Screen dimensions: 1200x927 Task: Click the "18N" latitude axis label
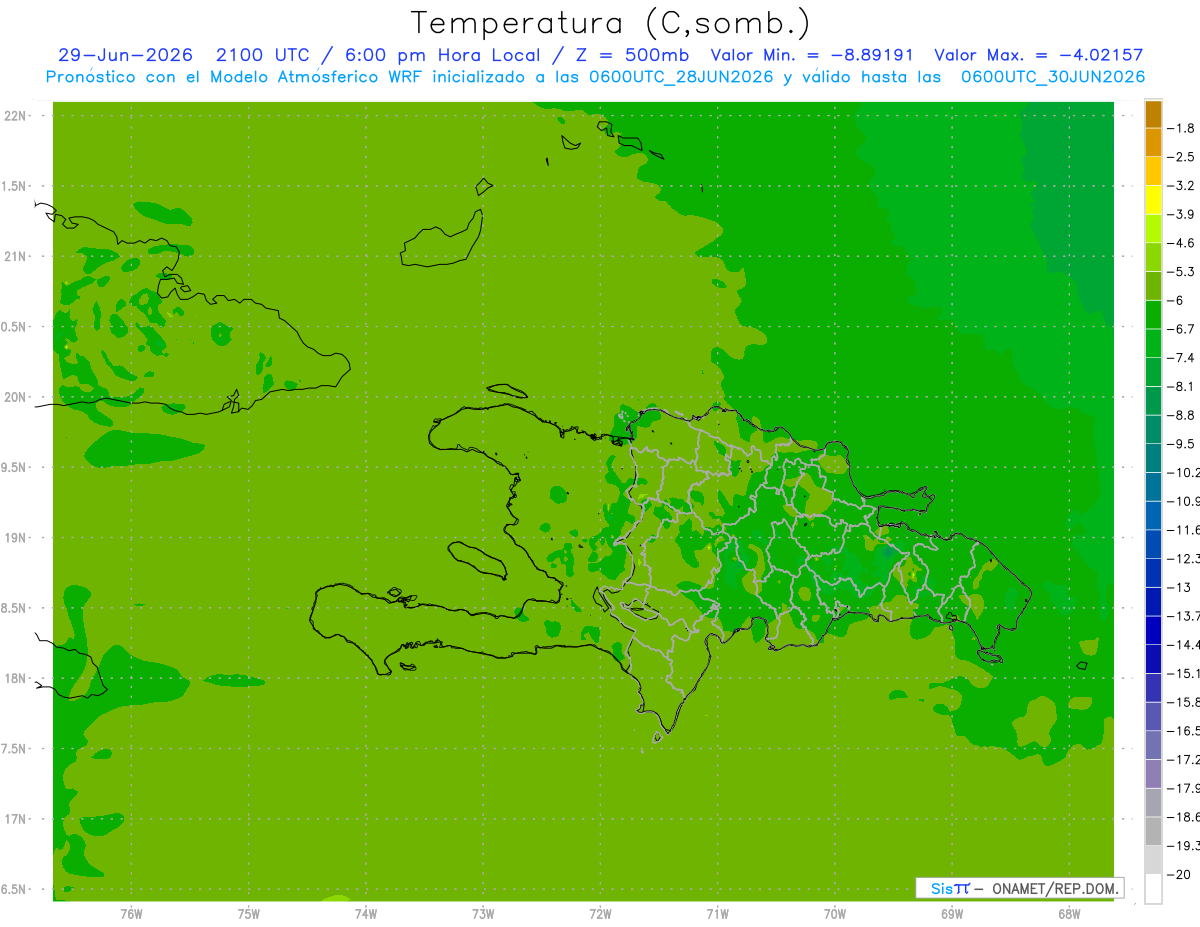(15, 678)
